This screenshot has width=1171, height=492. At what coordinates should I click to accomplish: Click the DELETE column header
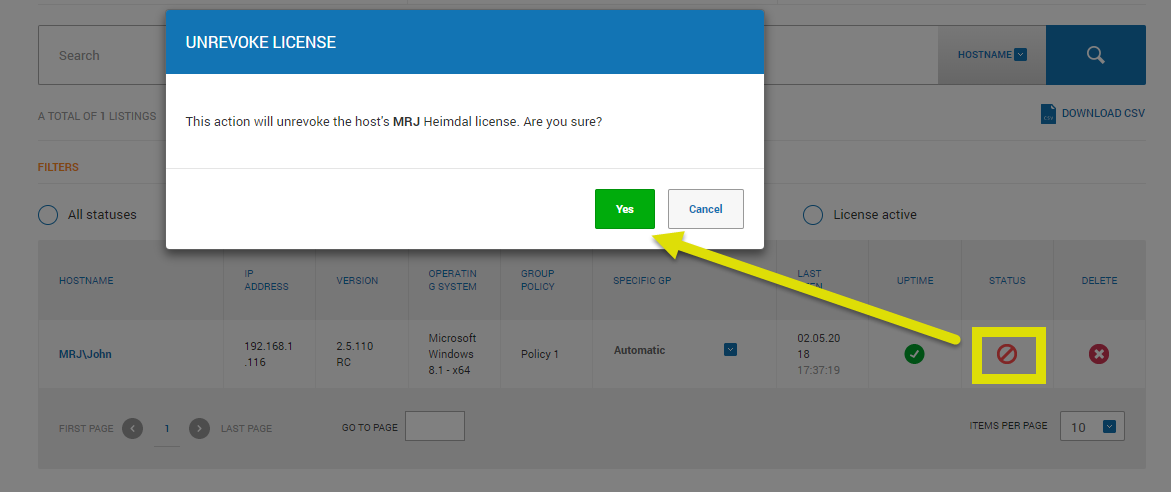(x=1099, y=281)
